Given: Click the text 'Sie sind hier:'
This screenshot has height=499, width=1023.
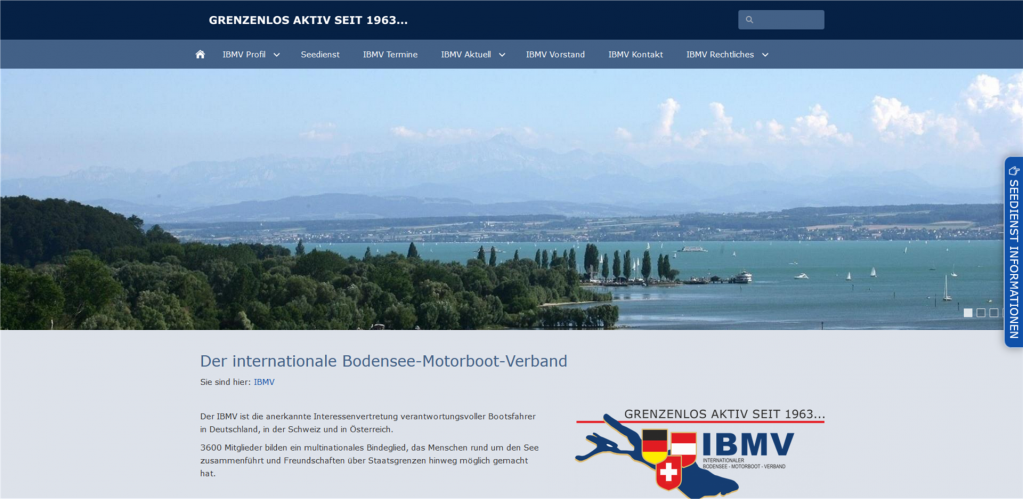Looking at the screenshot, I should 225,382.
